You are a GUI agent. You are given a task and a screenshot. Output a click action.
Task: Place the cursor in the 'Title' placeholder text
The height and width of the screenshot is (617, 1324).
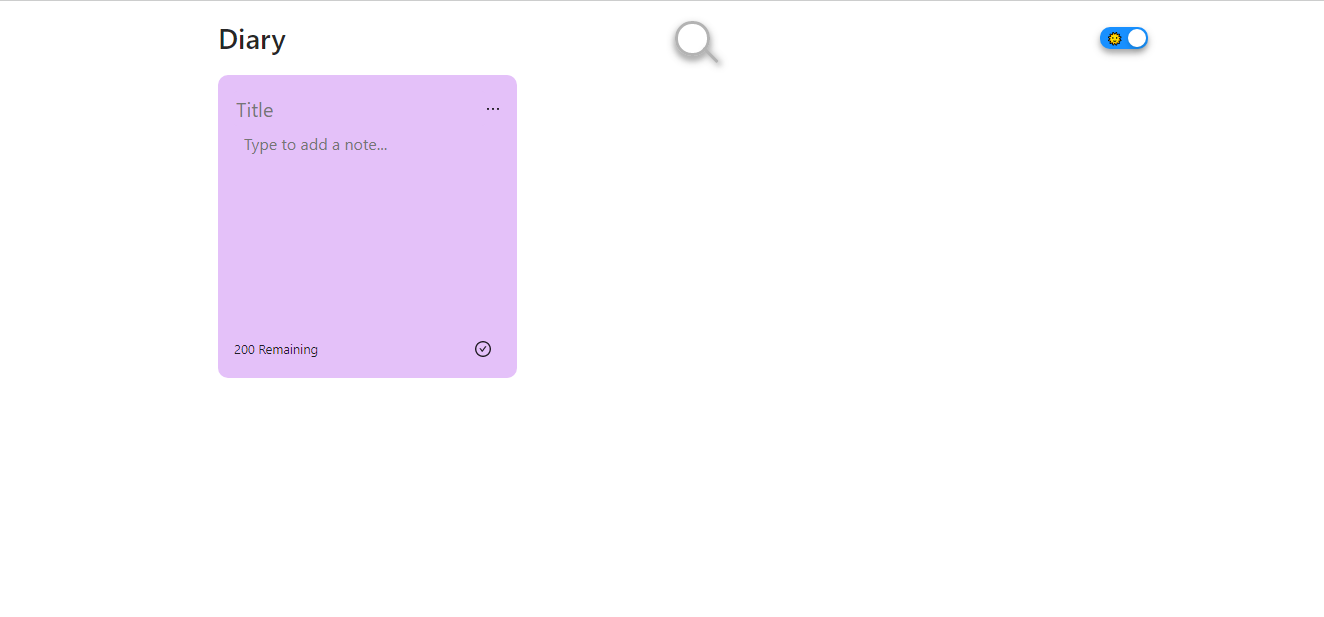255,110
